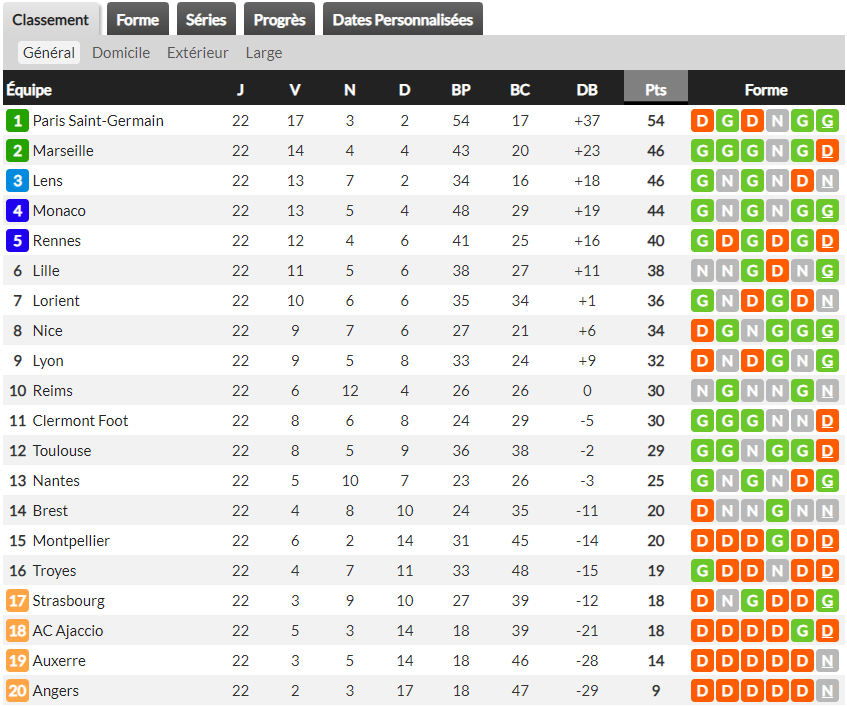Image resolution: width=847 pixels, height=706 pixels.
Task: Click Paris Saint-Germain's first form result badge
Action: click(702, 121)
